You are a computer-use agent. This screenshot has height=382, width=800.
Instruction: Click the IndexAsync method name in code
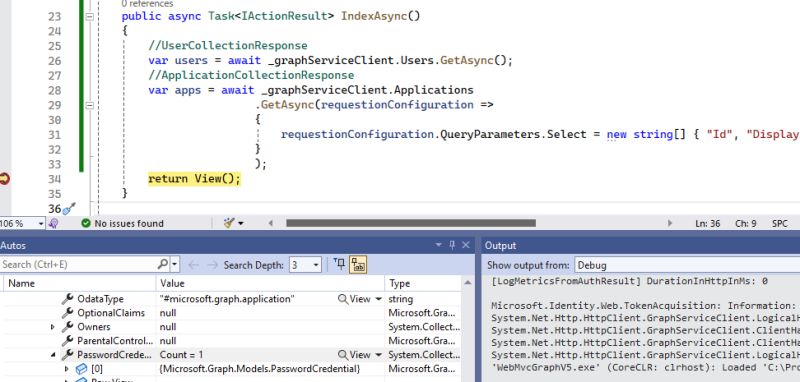[374, 16]
